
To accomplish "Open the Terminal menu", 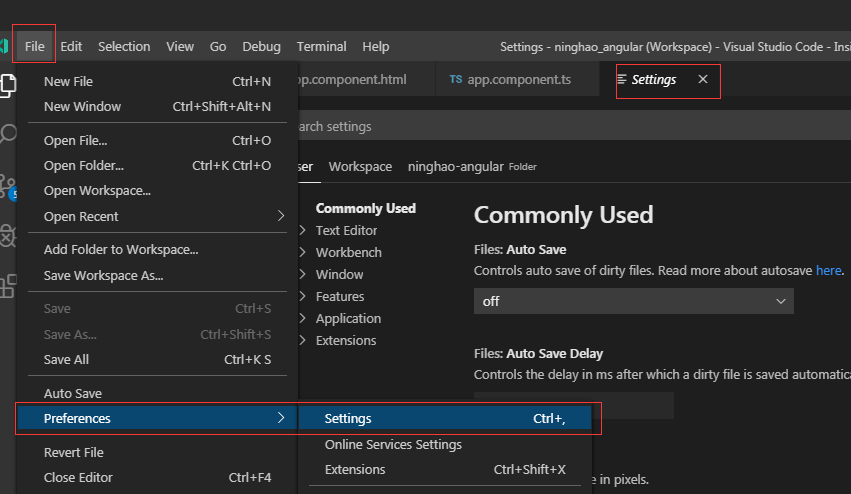I will [321, 47].
